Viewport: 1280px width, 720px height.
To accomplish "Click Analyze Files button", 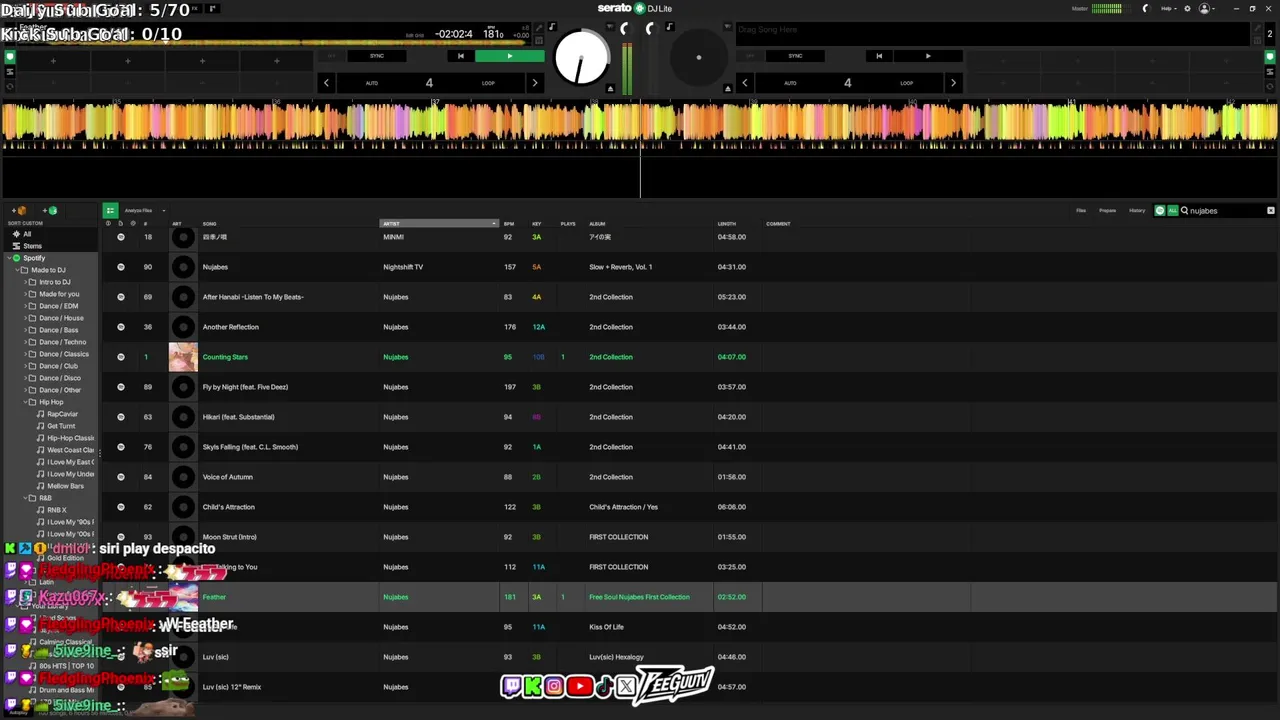I will (138, 211).
